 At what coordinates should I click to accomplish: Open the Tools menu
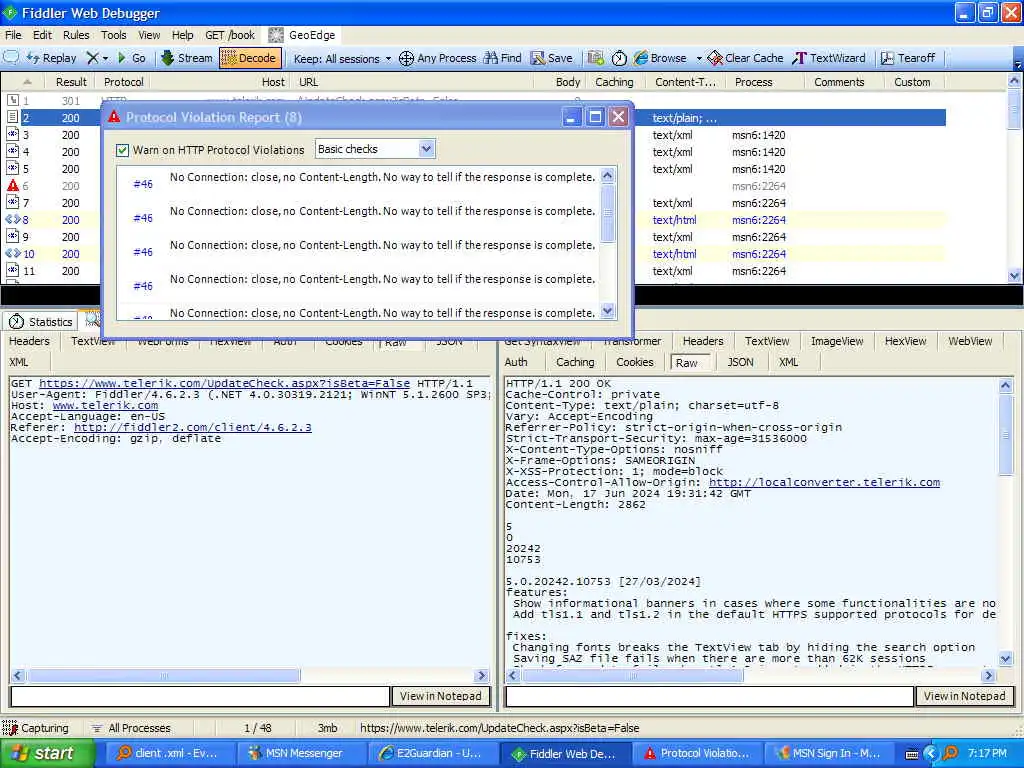114,35
